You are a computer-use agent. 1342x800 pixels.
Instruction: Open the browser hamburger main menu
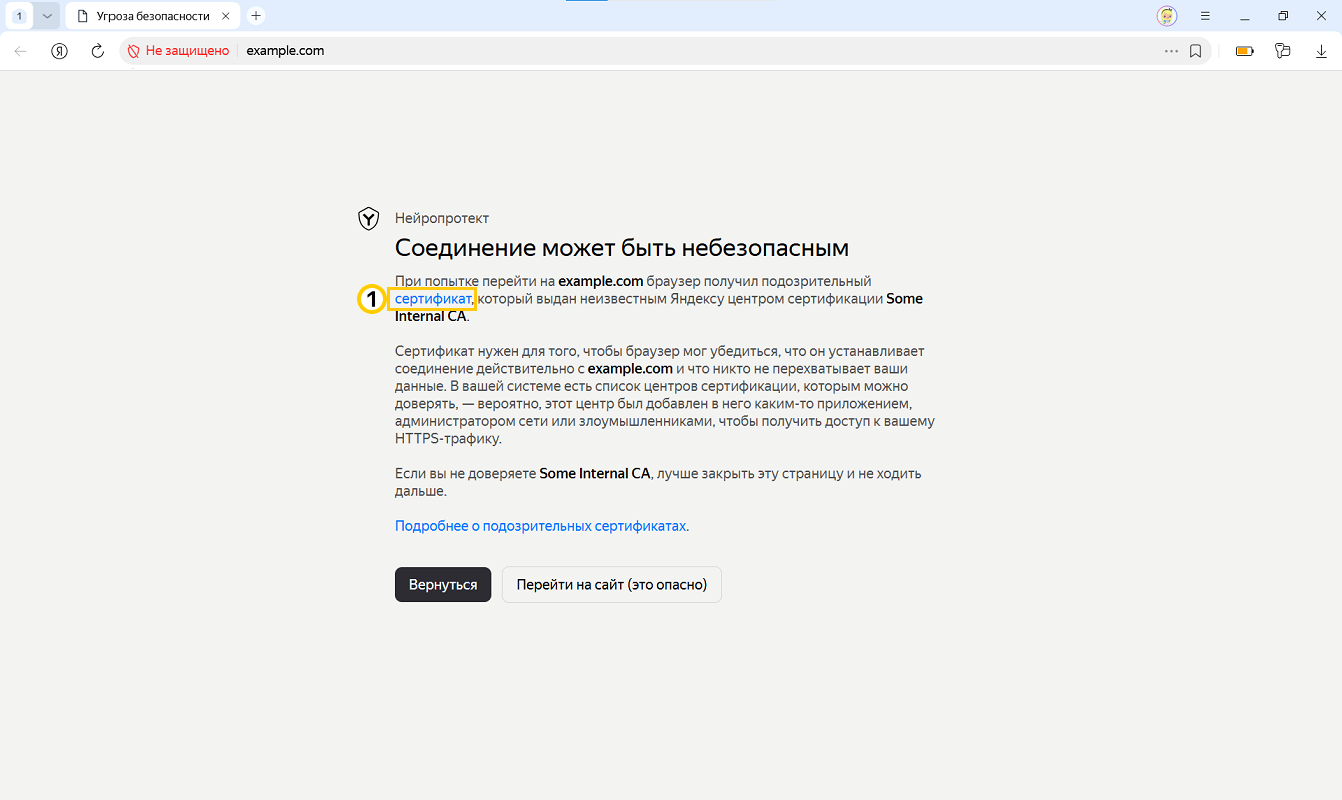click(1205, 16)
